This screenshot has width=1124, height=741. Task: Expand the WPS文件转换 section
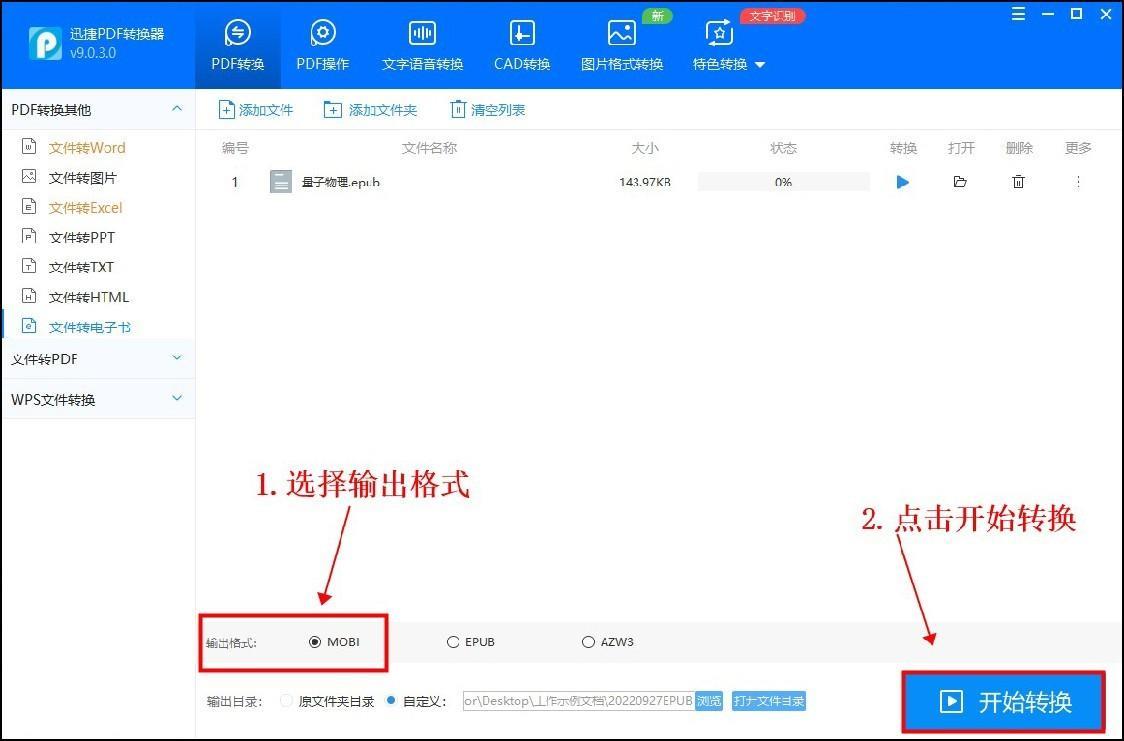(x=177, y=399)
